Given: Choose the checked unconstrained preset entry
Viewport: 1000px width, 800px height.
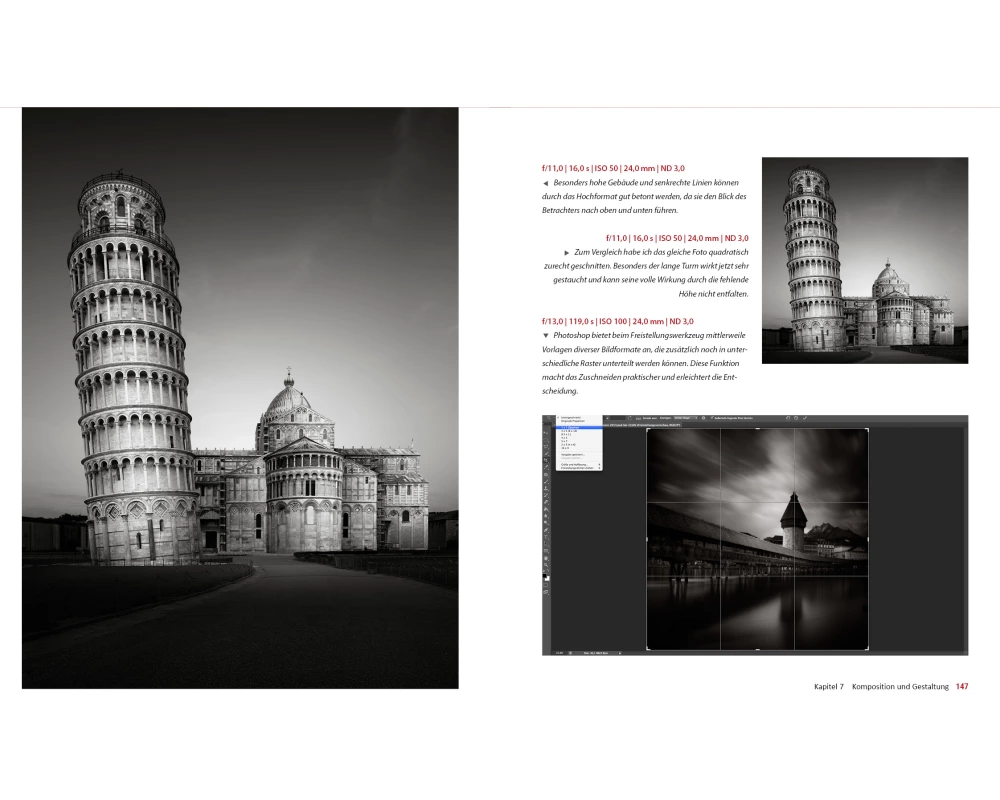Looking at the screenshot, I should coord(572,418).
